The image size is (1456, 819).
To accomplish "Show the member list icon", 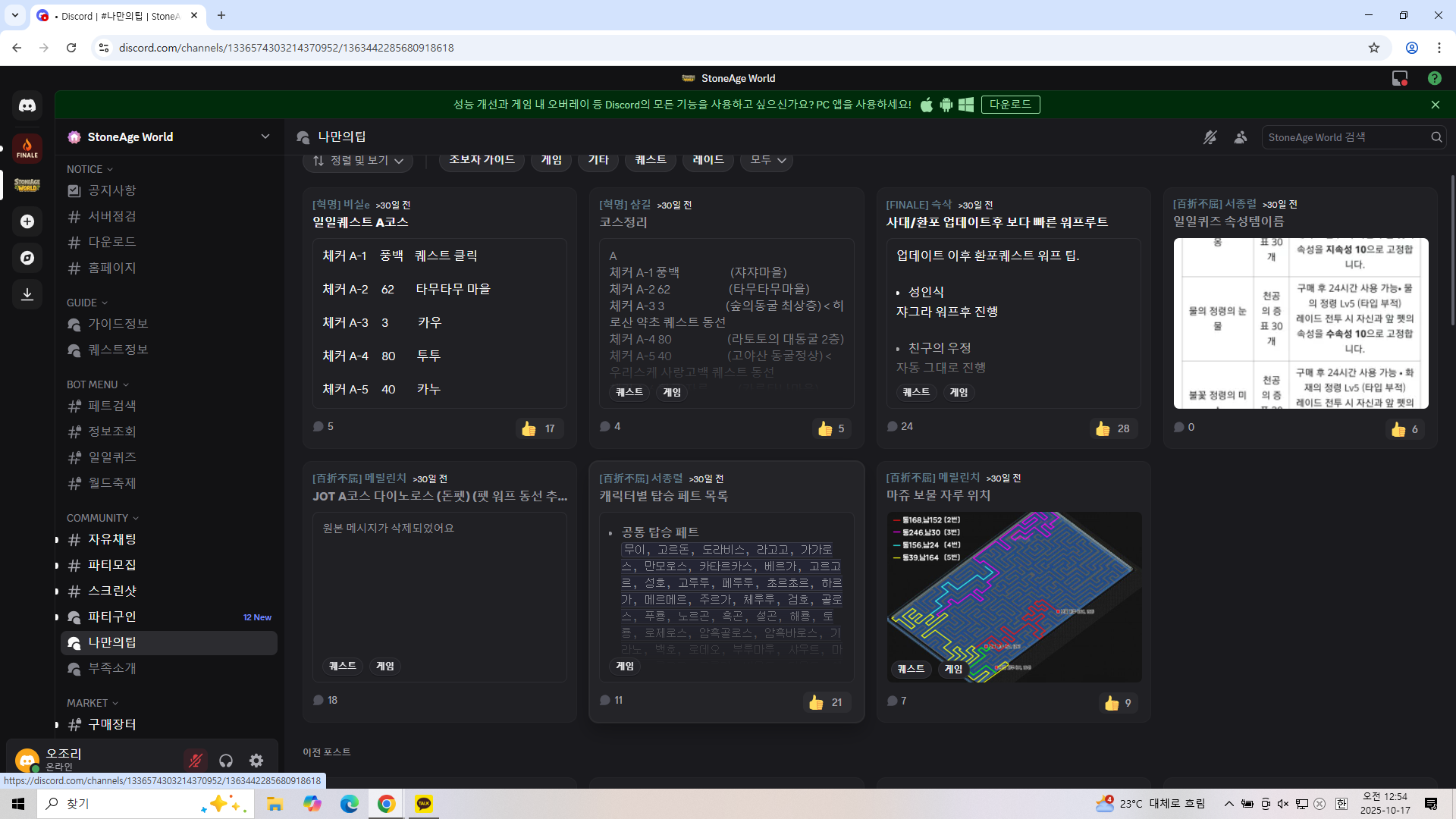I will pyautogui.click(x=1241, y=137).
